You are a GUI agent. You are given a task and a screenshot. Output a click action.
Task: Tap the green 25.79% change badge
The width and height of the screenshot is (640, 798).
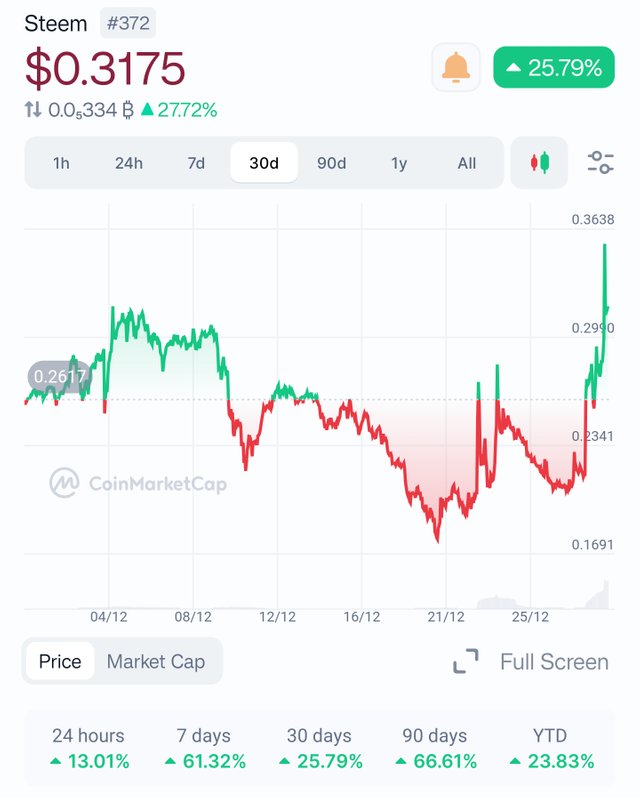pos(554,67)
